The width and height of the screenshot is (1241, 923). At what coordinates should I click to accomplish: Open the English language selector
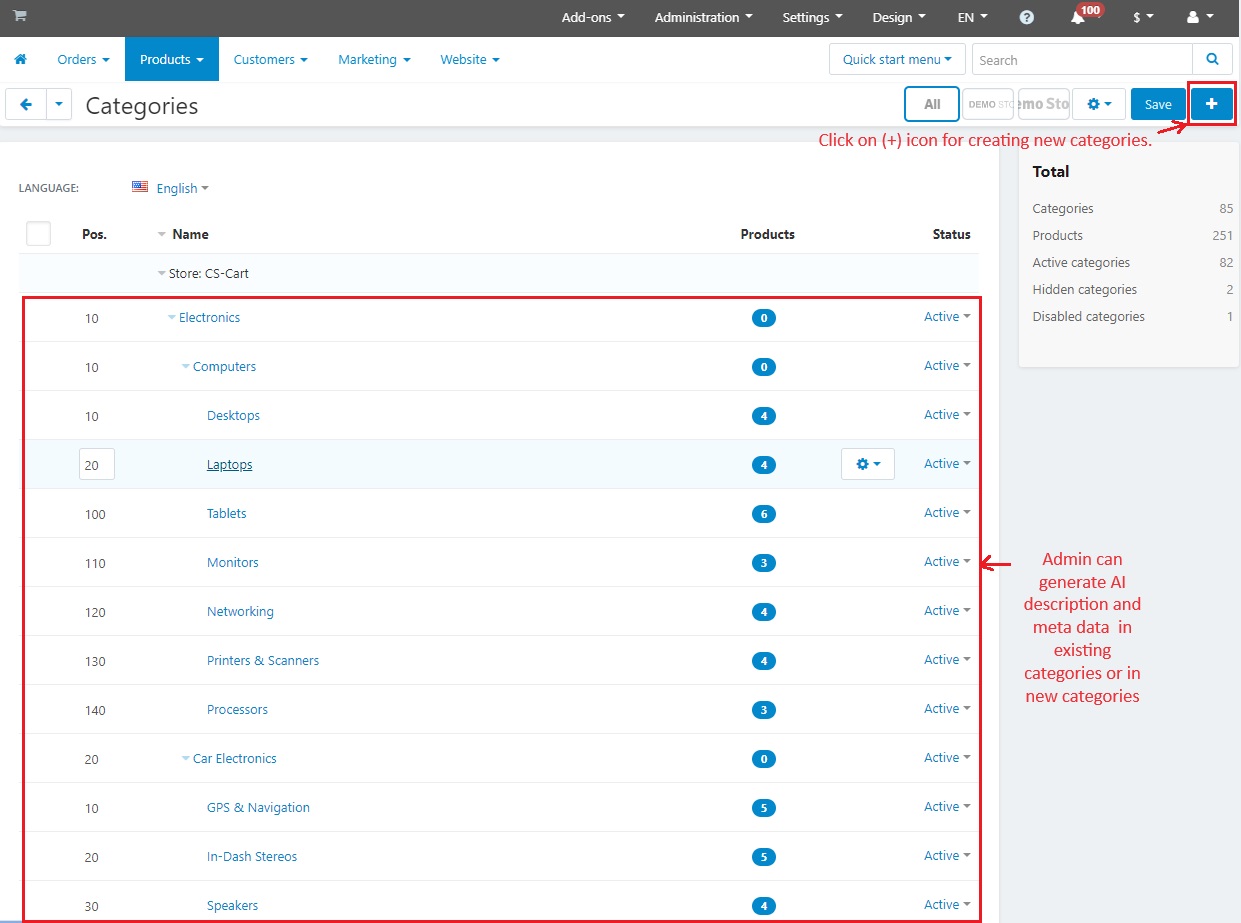point(183,188)
